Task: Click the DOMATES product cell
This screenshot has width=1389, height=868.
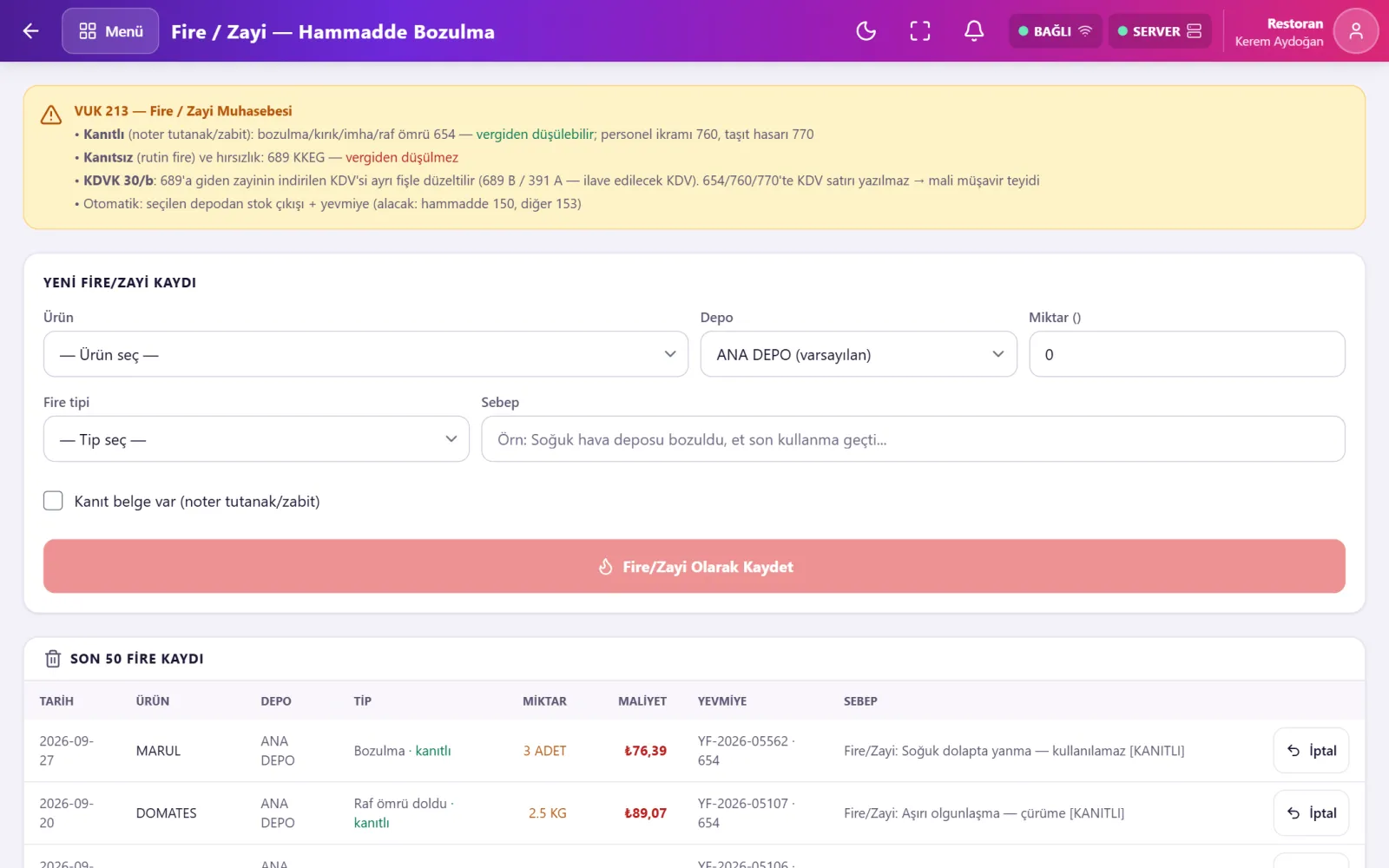Action: pos(166,813)
